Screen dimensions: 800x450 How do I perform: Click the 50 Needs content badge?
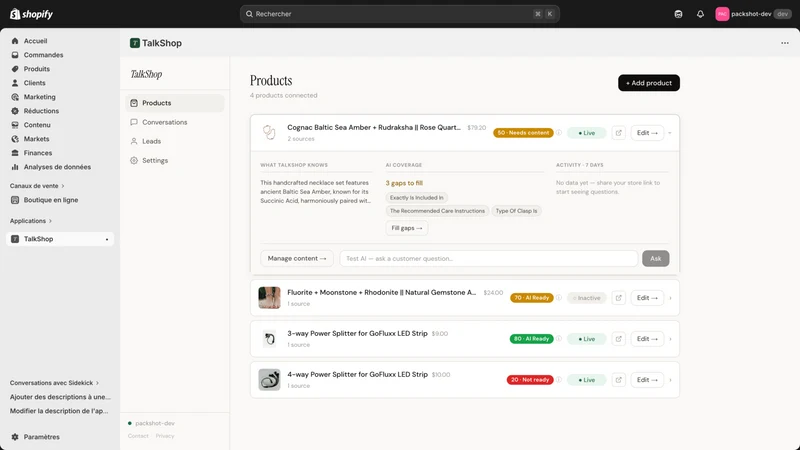point(523,133)
